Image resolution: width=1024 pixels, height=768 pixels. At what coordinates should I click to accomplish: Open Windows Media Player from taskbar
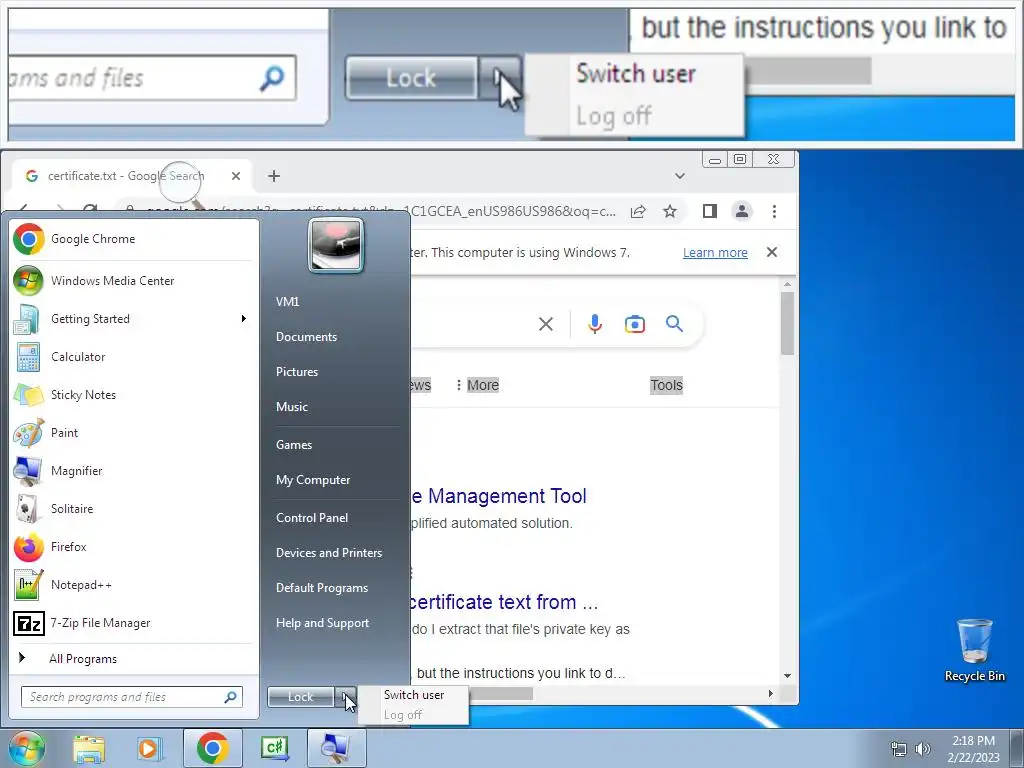point(150,748)
